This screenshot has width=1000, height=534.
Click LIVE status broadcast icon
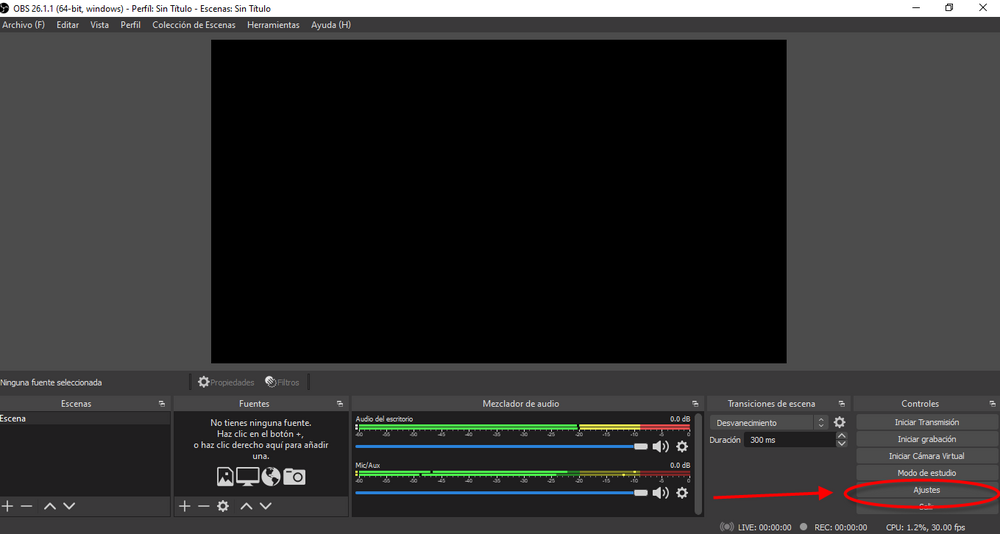pos(726,527)
